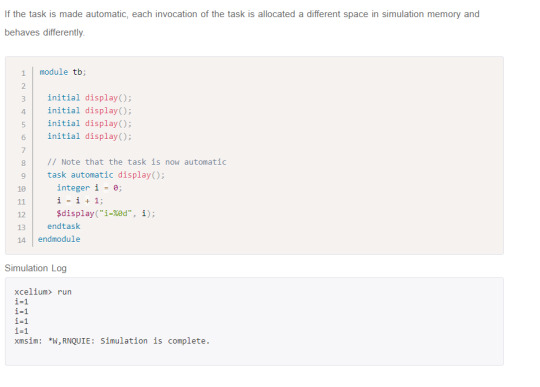Click the 'i = i + 1;' statement
This screenshot has width=540, height=387.
pos(80,200)
